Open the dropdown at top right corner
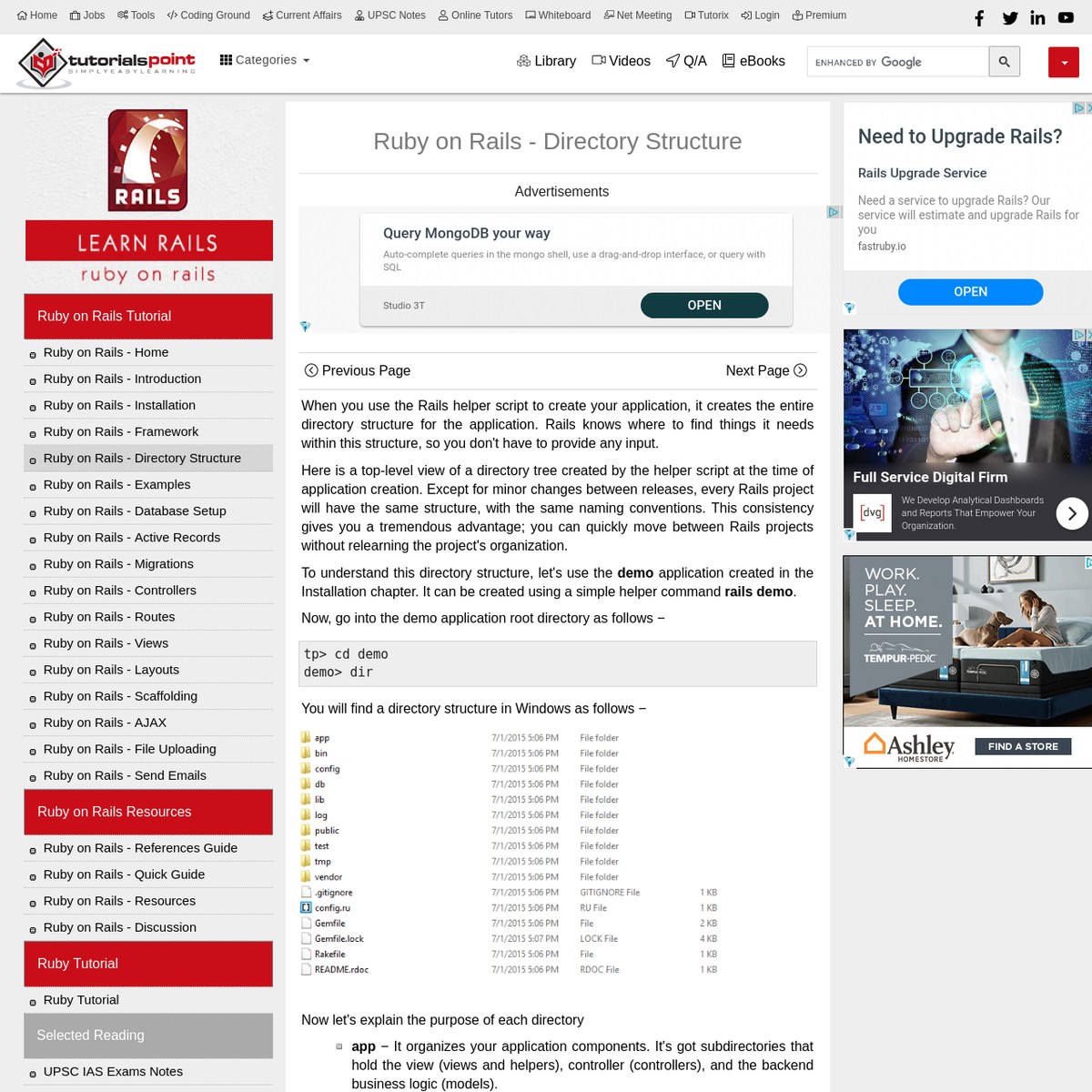The width and height of the screenshot is (1092, 1092). (x=1063, y=62)
